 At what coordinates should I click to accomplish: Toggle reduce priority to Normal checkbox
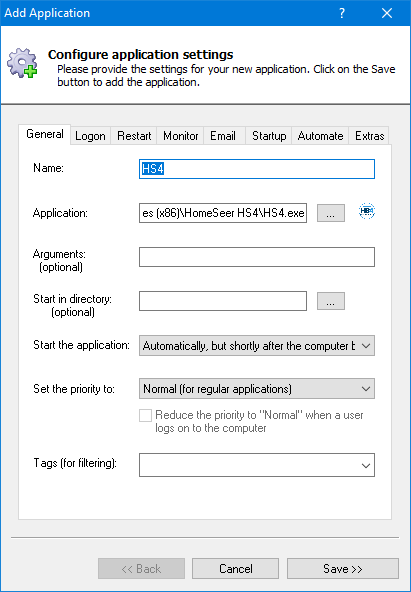145,415
